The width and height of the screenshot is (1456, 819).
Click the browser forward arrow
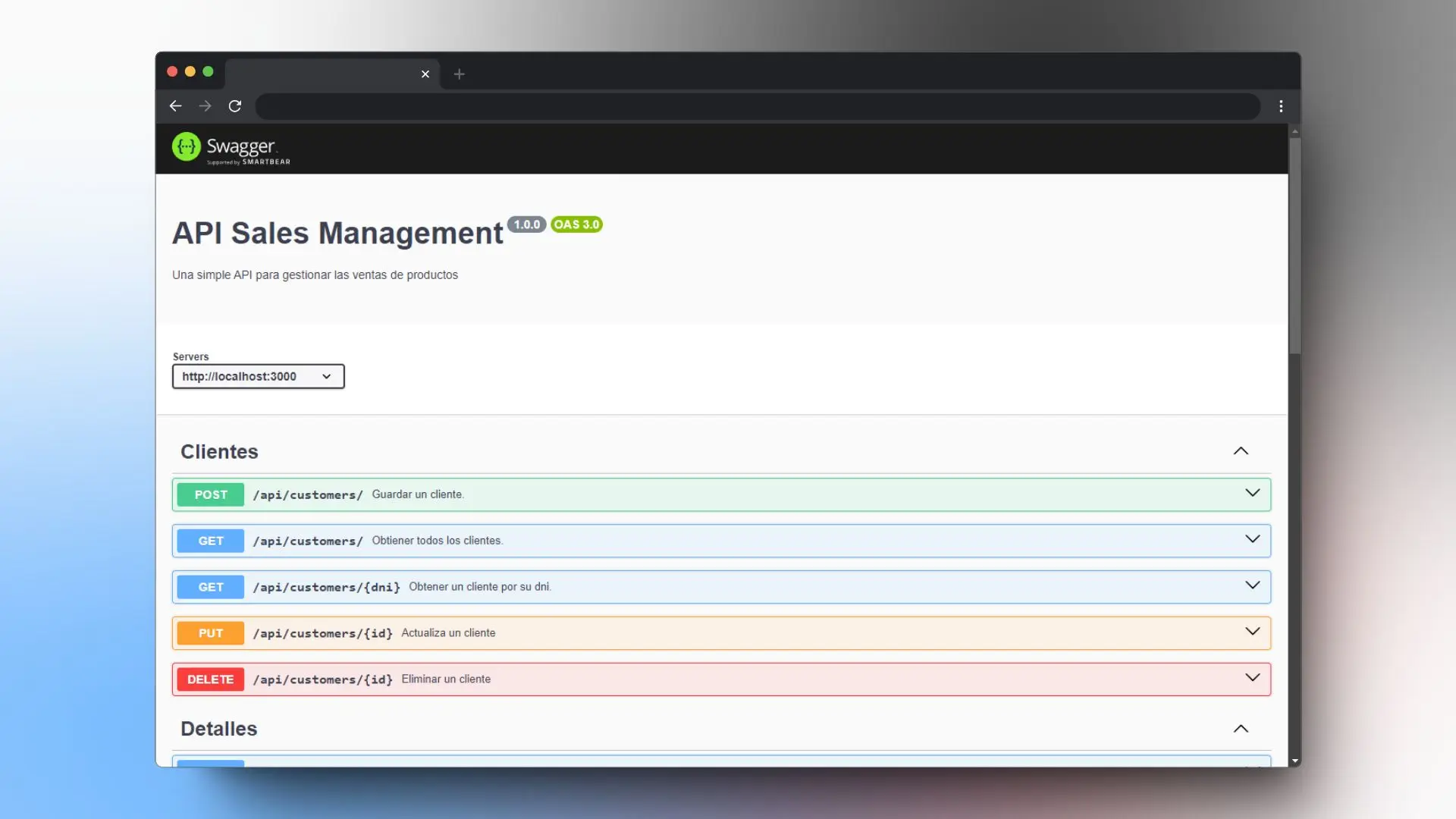pos(204,106)
